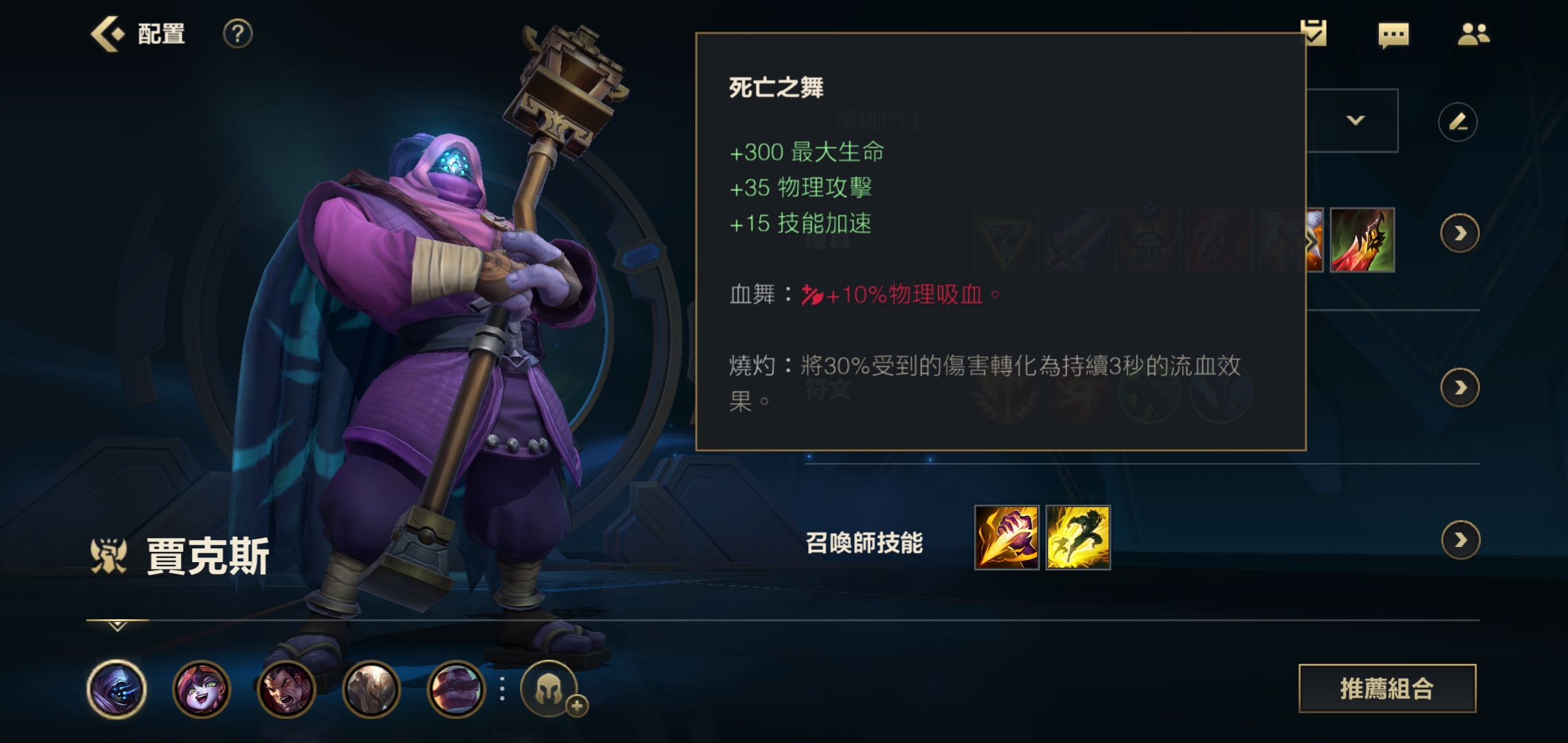1568x743 pixels.
Task: Open the more options dots beside champions
Action: (x=503, y=689)
